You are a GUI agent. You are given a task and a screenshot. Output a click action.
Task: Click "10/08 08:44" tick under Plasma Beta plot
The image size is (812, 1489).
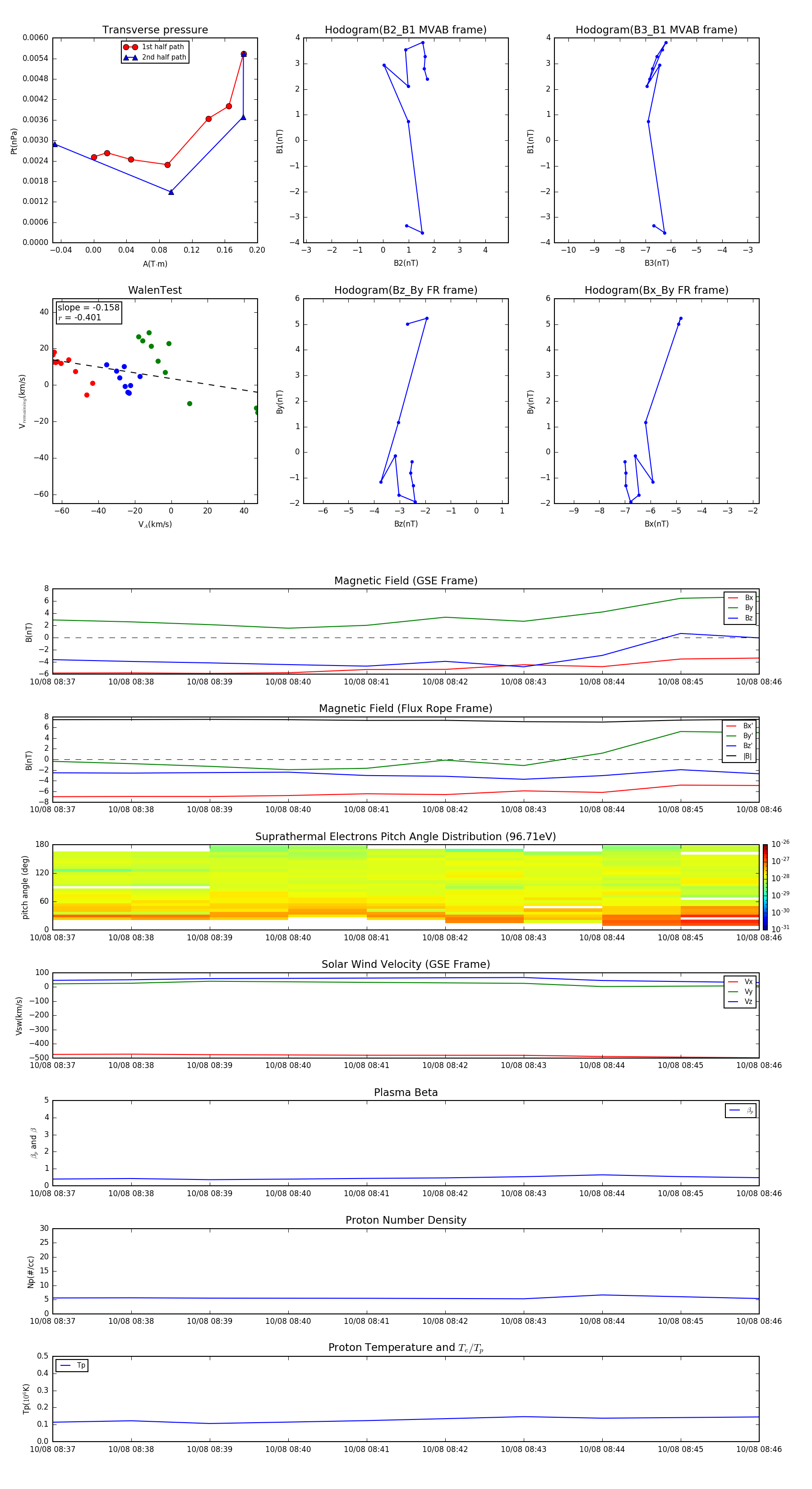[x=602, y=1193]
